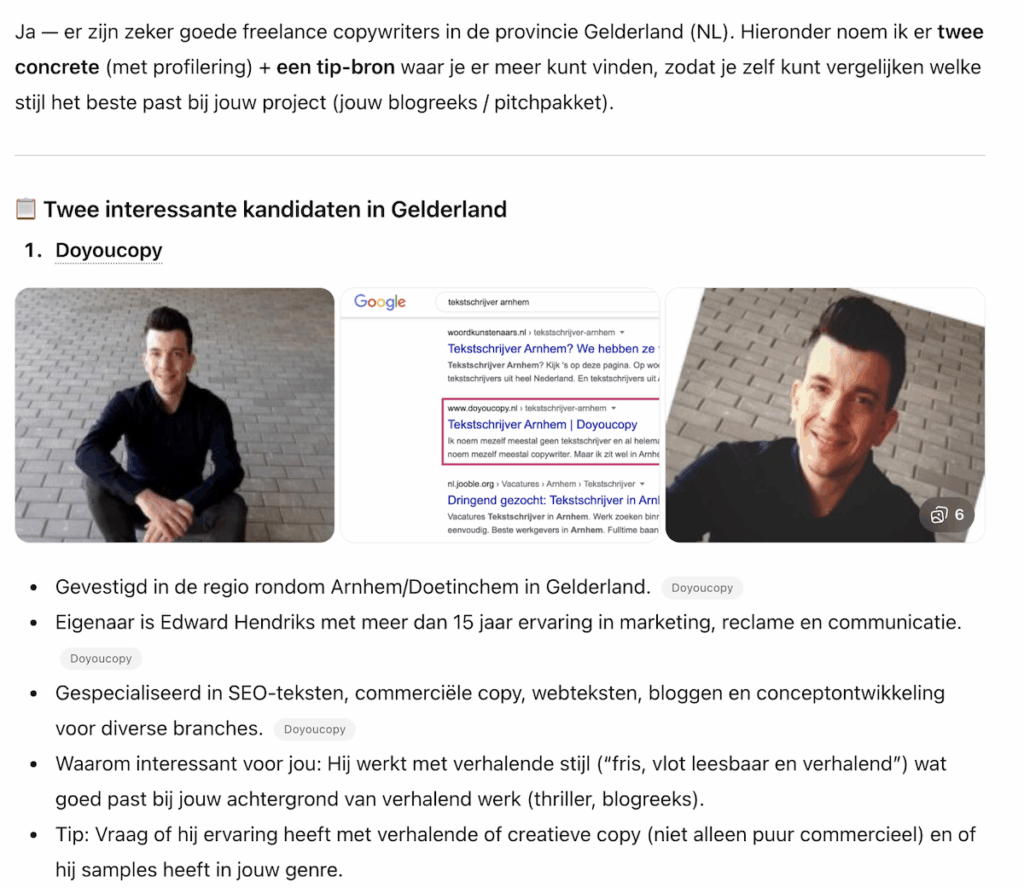This screenshot has width=1024, height=888.
Task: Click the 'tekstschrijver arnhem' search field
Action: 547,302
